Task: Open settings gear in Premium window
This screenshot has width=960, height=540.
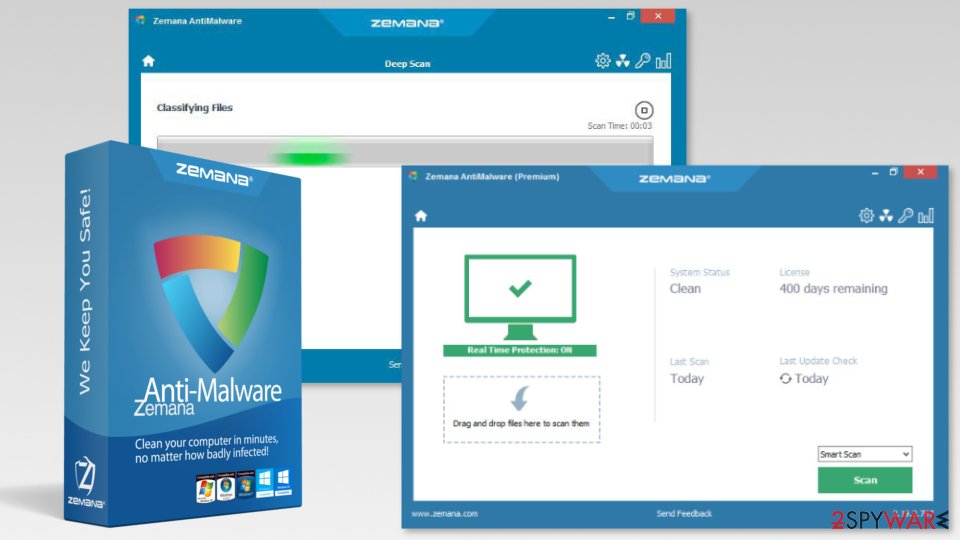Action: click(866, 216)
